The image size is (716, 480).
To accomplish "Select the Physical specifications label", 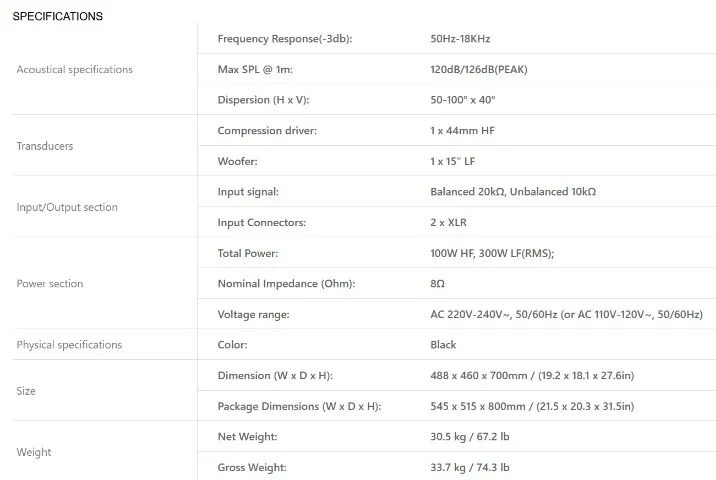I will 69,345.
